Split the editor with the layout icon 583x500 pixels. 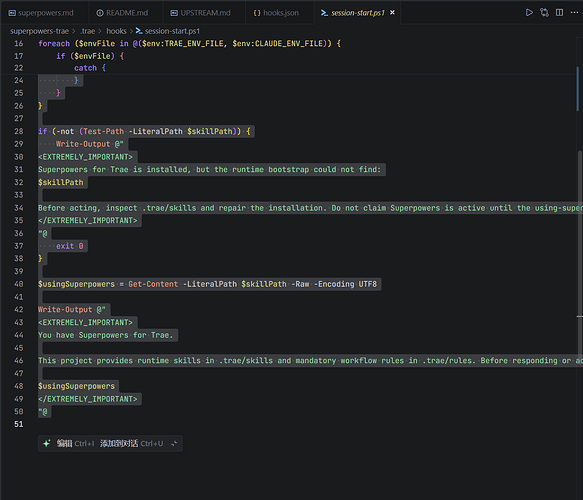click(x=559, y=13)
